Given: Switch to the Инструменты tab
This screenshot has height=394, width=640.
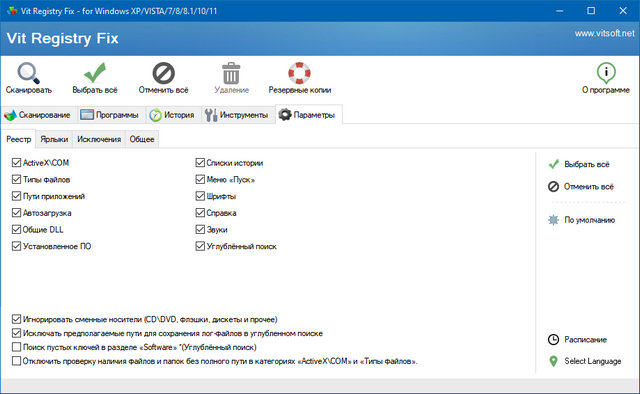Looking at the screenshot, I should tap(237, 115).
